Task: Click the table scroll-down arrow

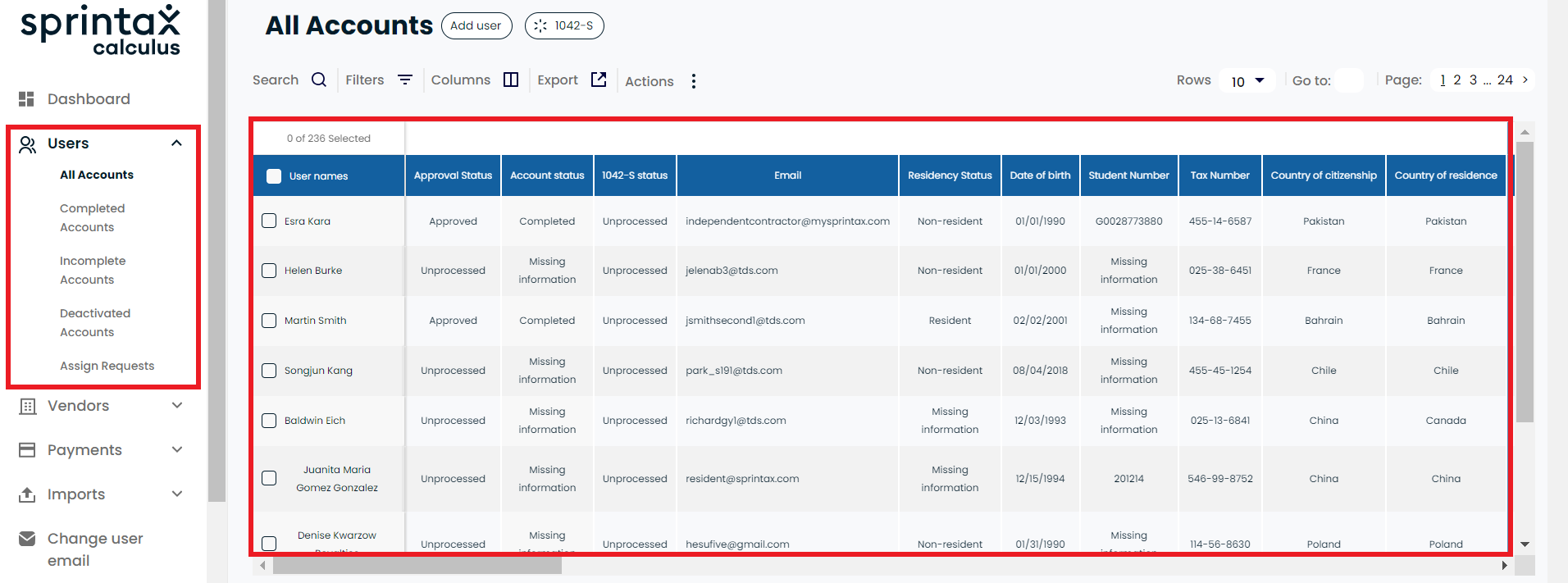Action: 1525,544
